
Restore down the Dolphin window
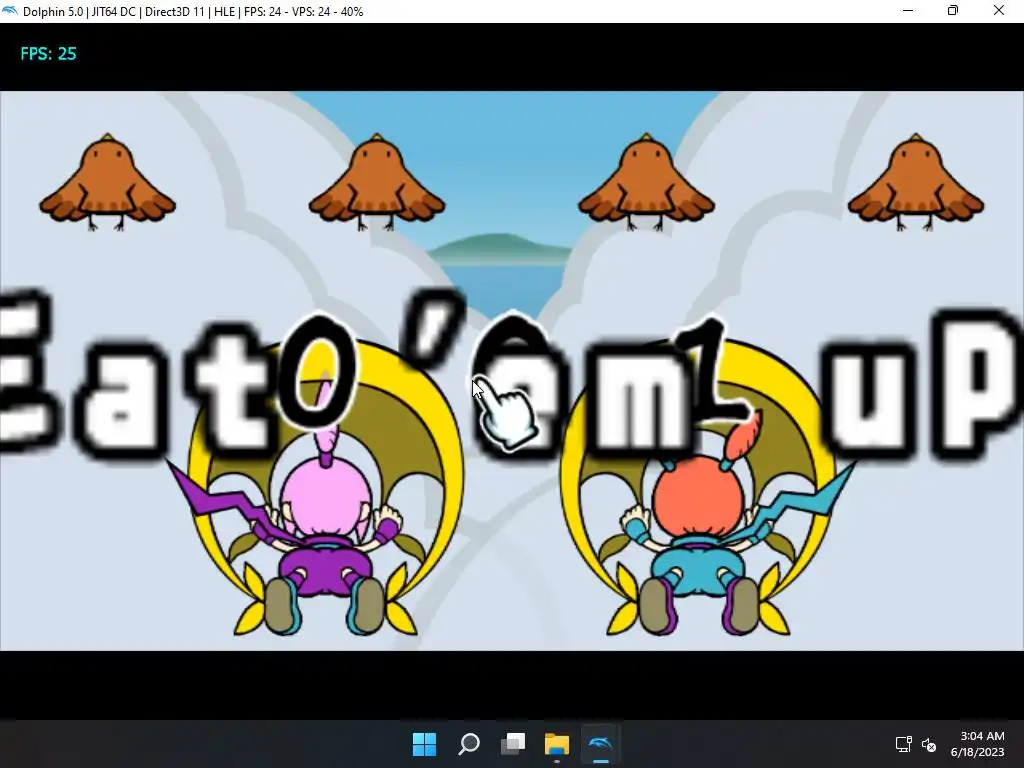(x=953, y=11)
